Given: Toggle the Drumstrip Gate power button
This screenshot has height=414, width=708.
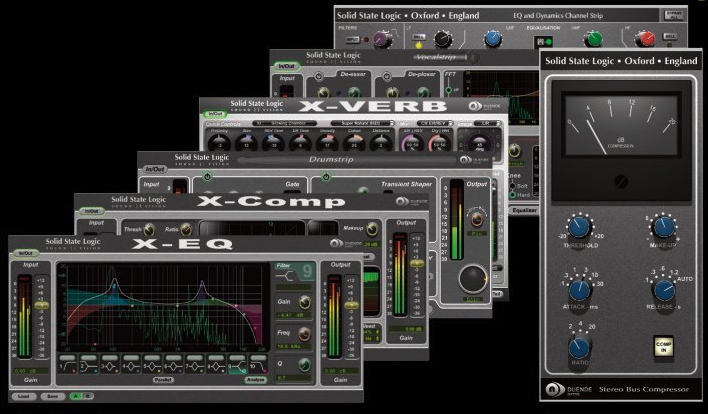Looking at the screenshot, I should 207,177.
